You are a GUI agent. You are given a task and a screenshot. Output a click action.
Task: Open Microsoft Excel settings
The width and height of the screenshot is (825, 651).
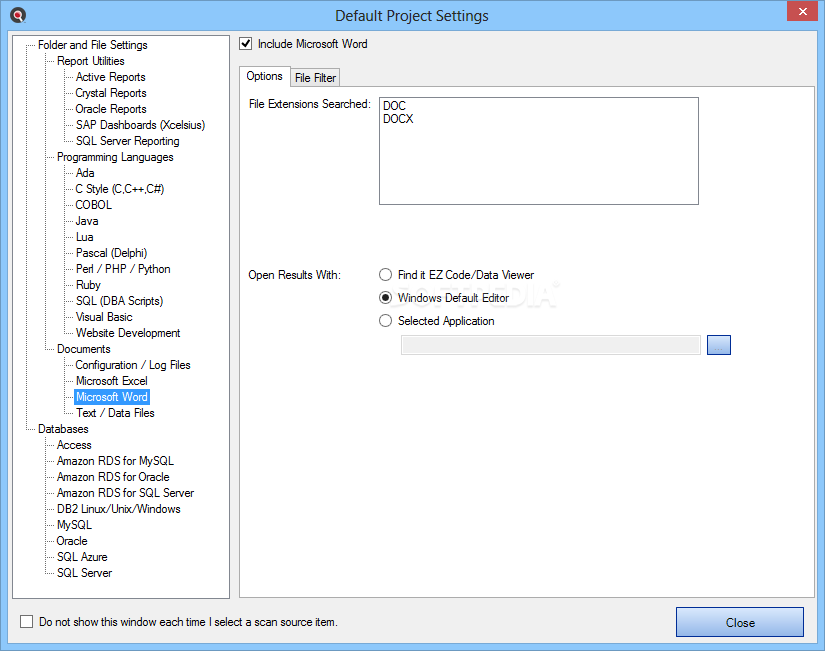[x=112, y=381]
